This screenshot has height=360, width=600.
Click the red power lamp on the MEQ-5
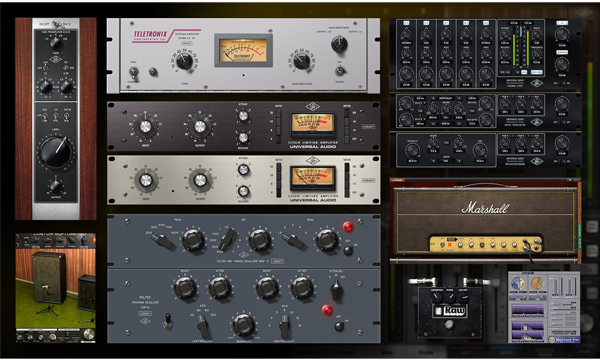click(x=348, y=226)
